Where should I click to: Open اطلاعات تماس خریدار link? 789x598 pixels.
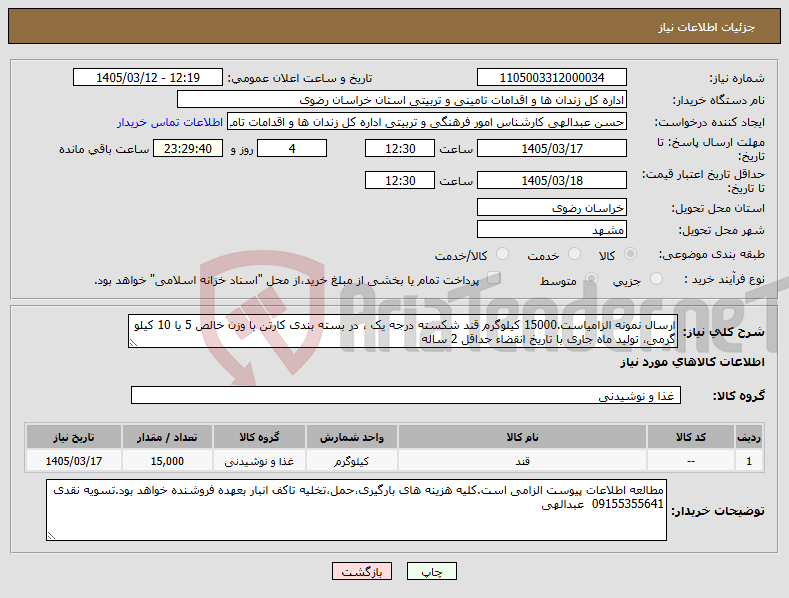pos(170,122)
